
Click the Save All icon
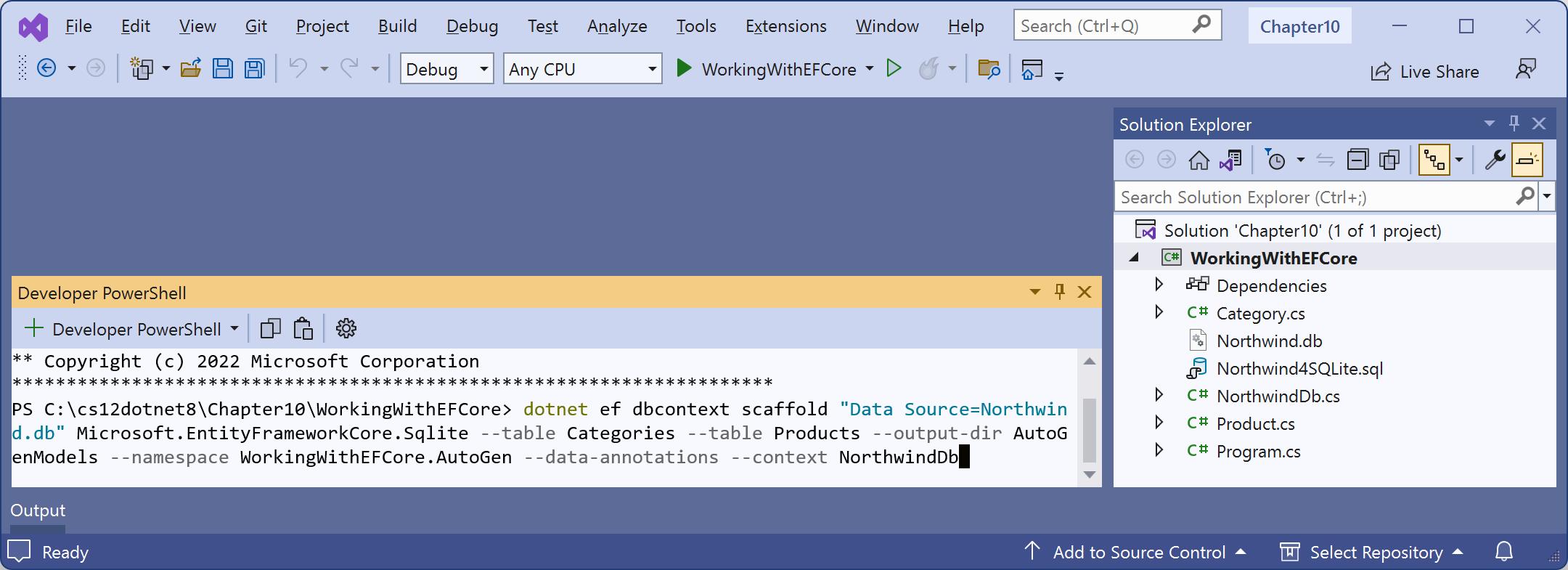[255, 69]
